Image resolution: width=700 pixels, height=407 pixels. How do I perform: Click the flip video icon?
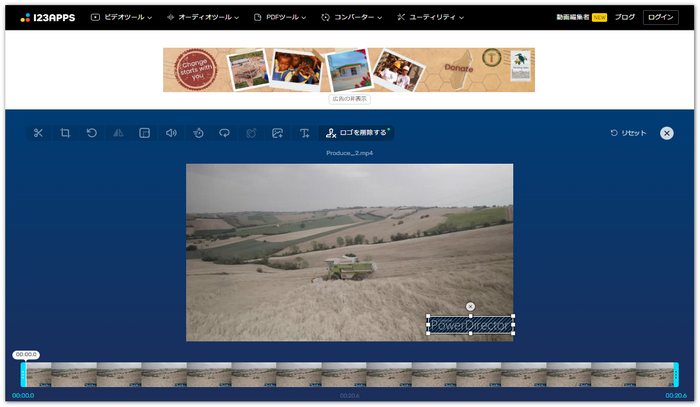click(118, 133)
